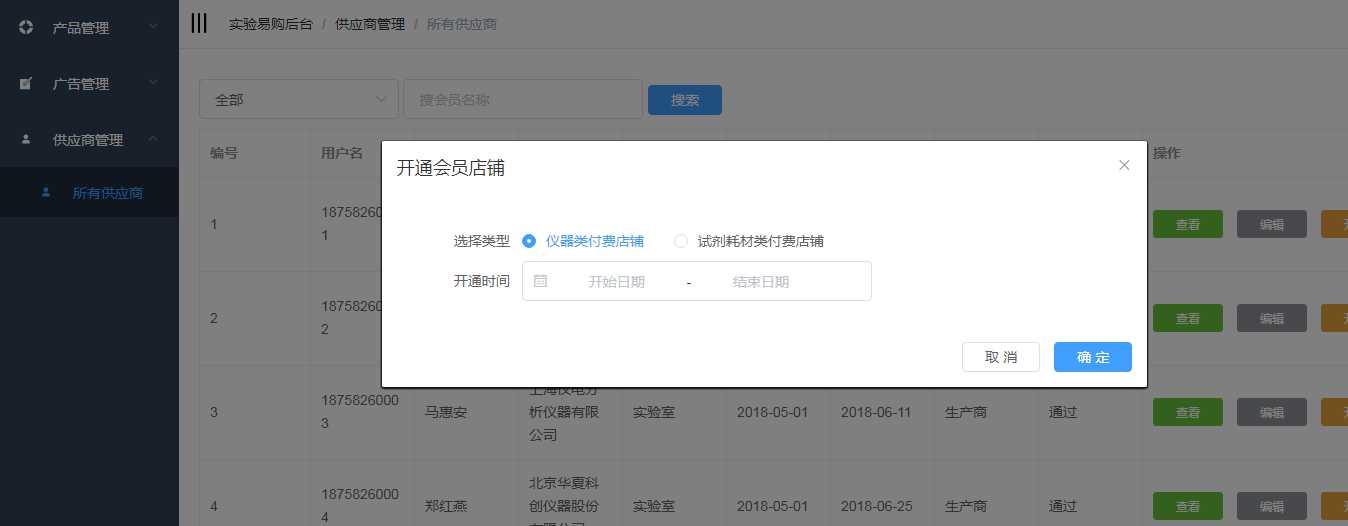
Task: Click 编辑 button in row 3
Action: (1272, 412)
